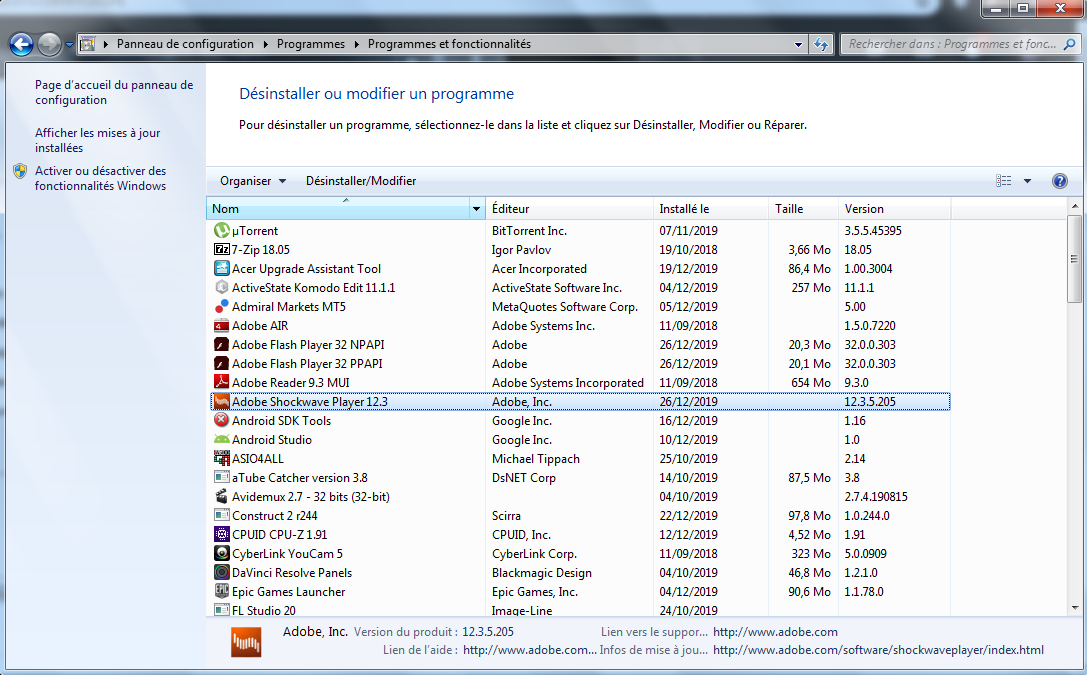1087x675 pixels.
Task: Select the Adobe Reader 9.3 MUI name
Action: click(x=290, y=383)
